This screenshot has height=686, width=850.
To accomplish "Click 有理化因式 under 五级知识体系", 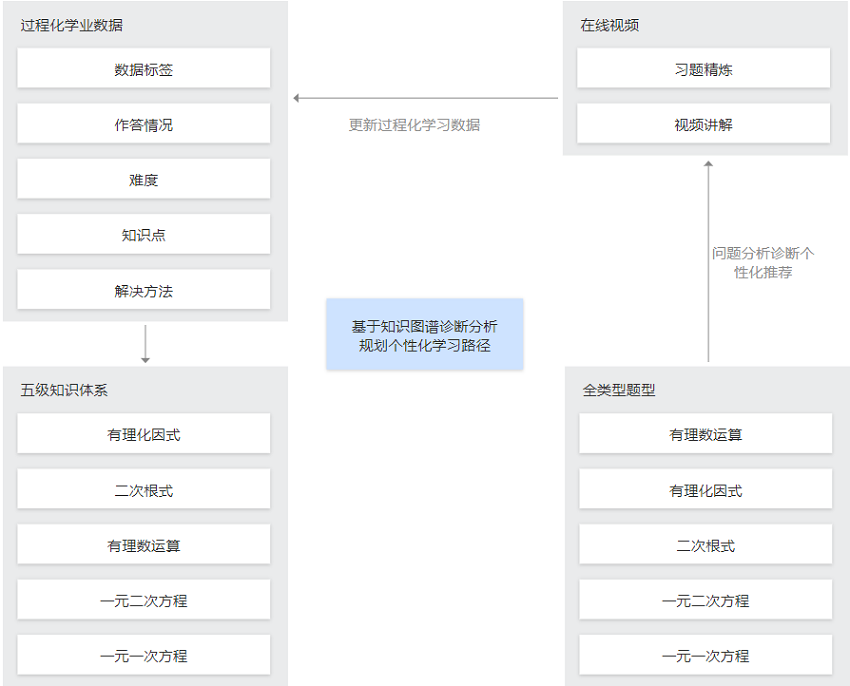I will pyautogui.click(x=144, y=434).
